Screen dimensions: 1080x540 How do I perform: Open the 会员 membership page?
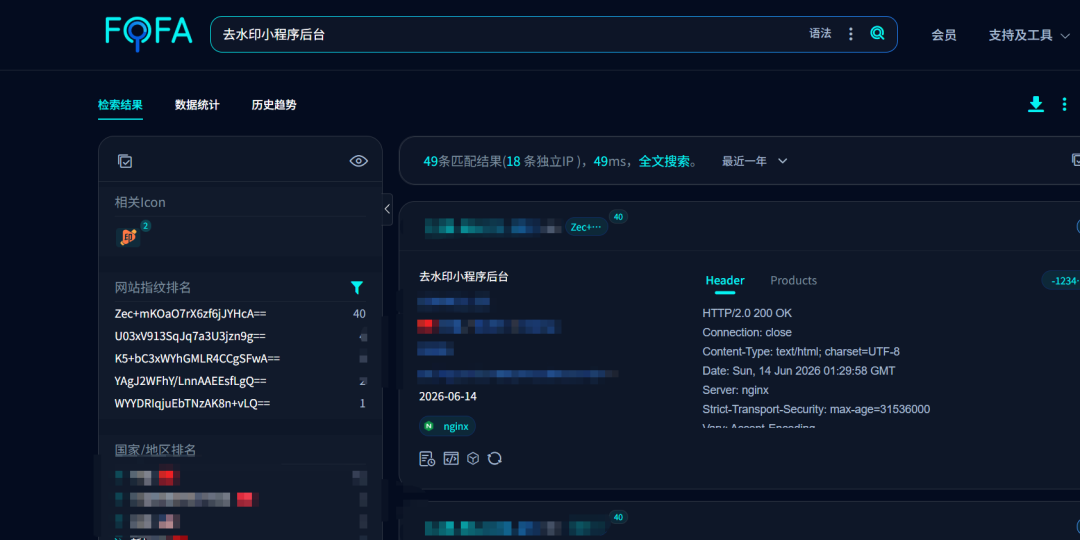[x=944, y=35]
